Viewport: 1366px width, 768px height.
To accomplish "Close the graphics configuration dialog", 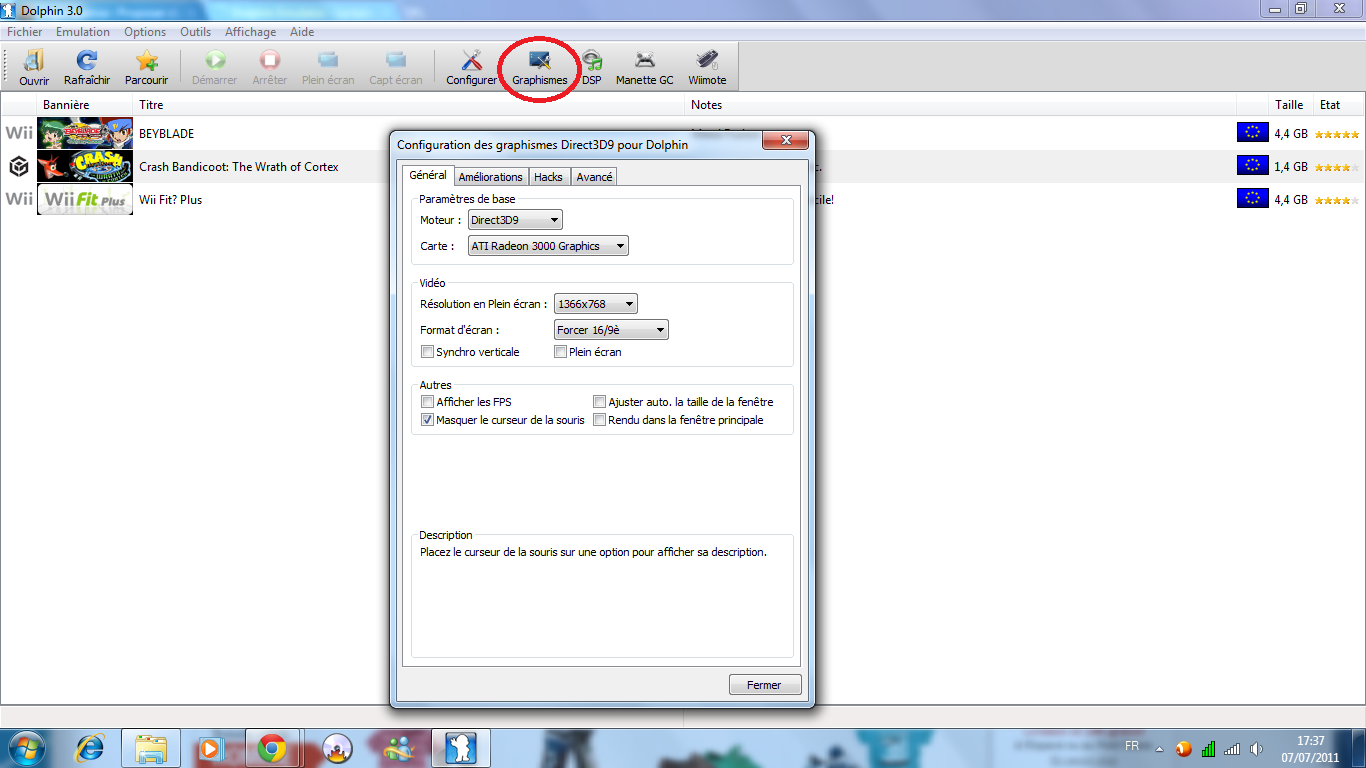I will click(x=785, y=140).
